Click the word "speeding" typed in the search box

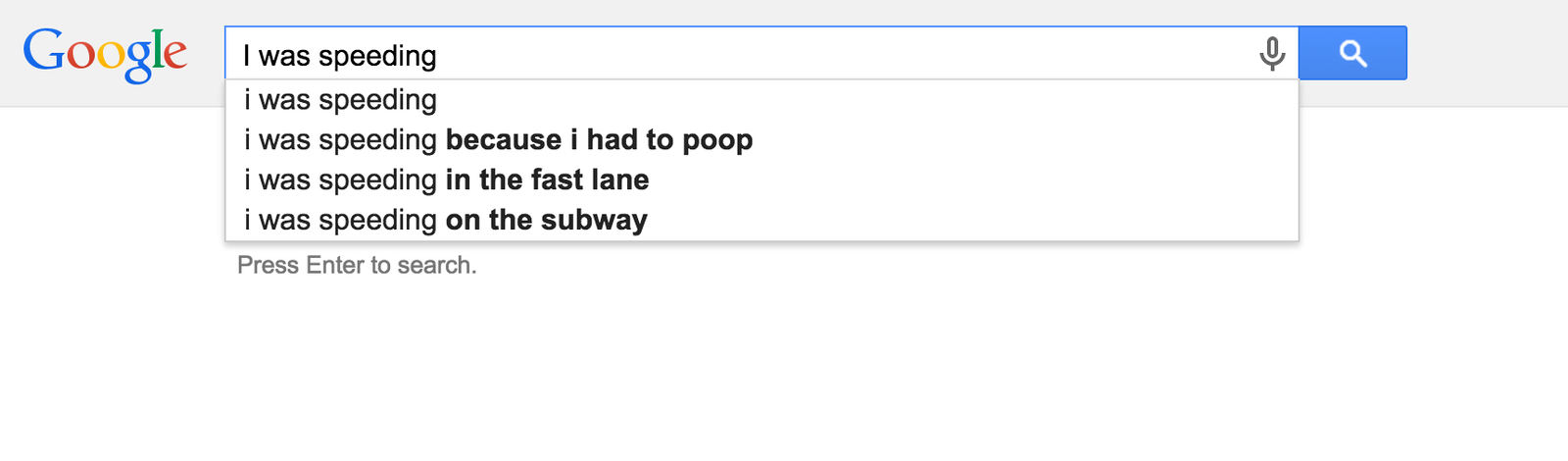coord(377,56)
